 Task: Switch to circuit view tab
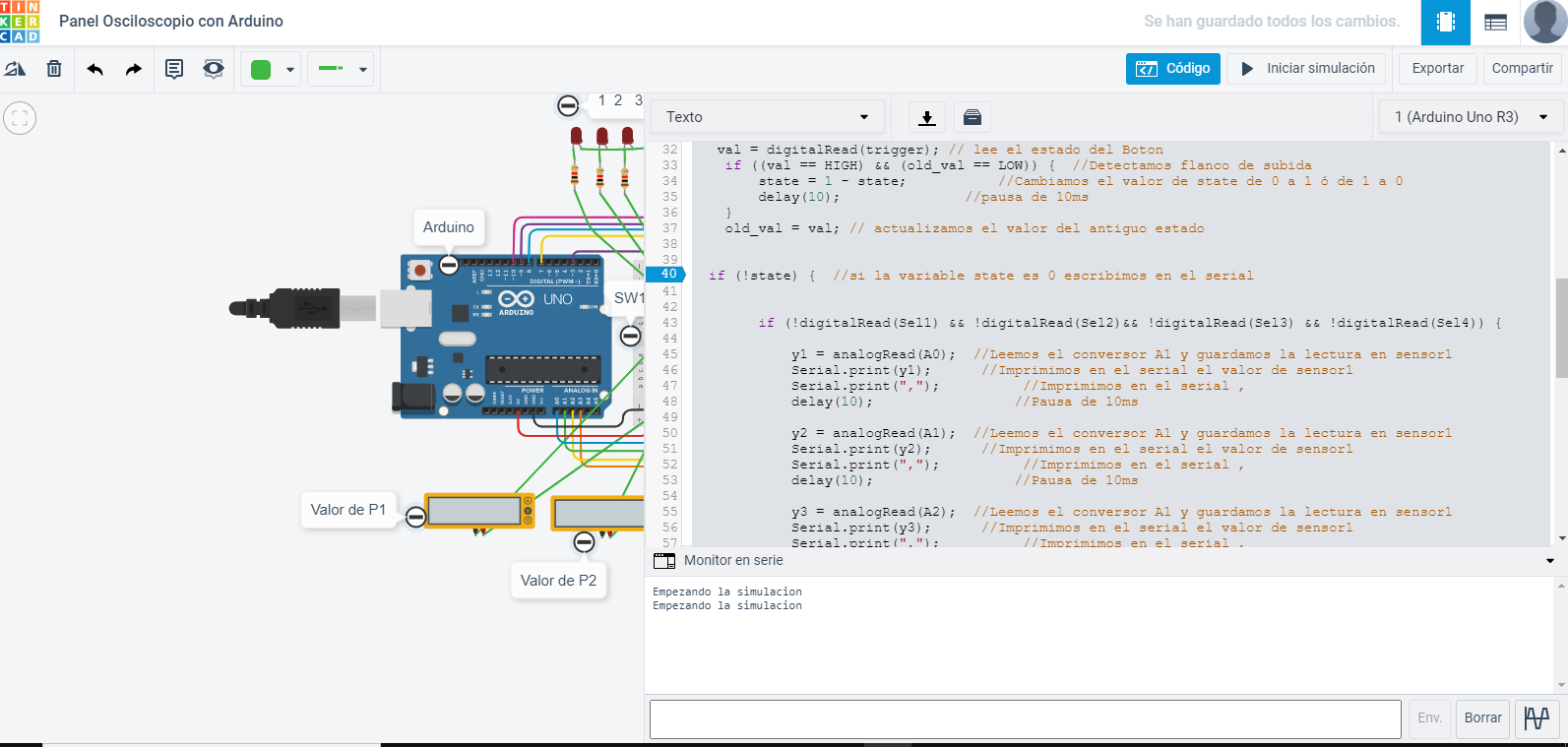(1445, 22)
